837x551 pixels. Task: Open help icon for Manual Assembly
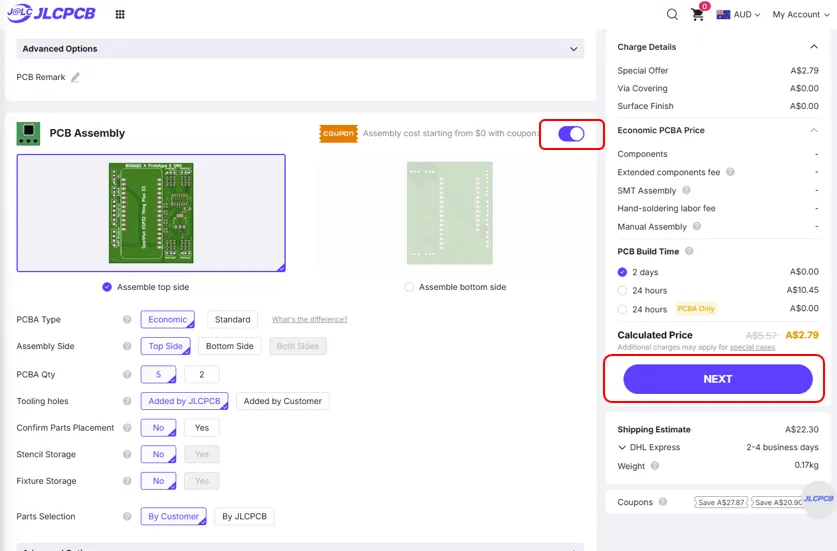697,226
